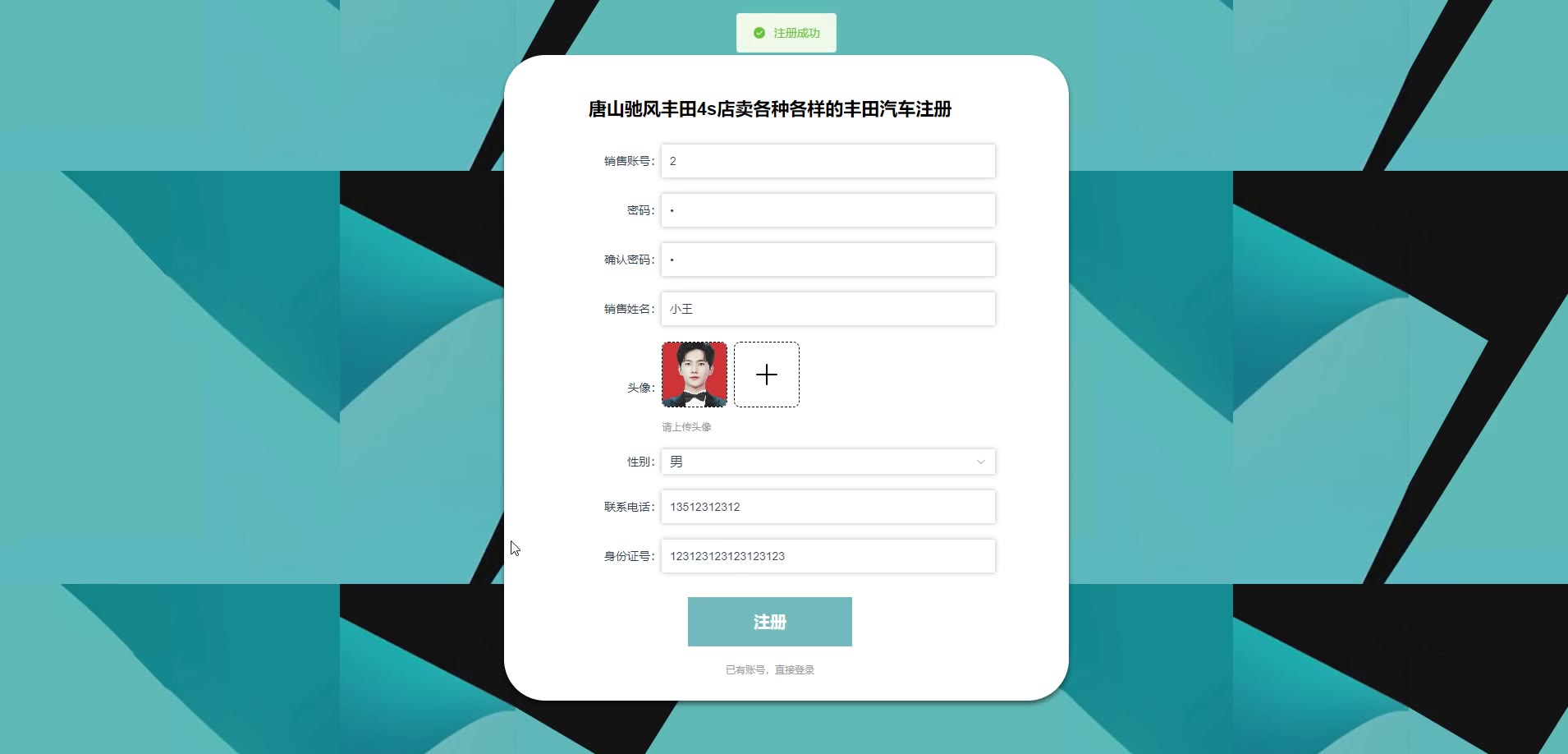Click the registration form title heading
This screenshot has height=754, width=1568.
(x=770, y=109)
